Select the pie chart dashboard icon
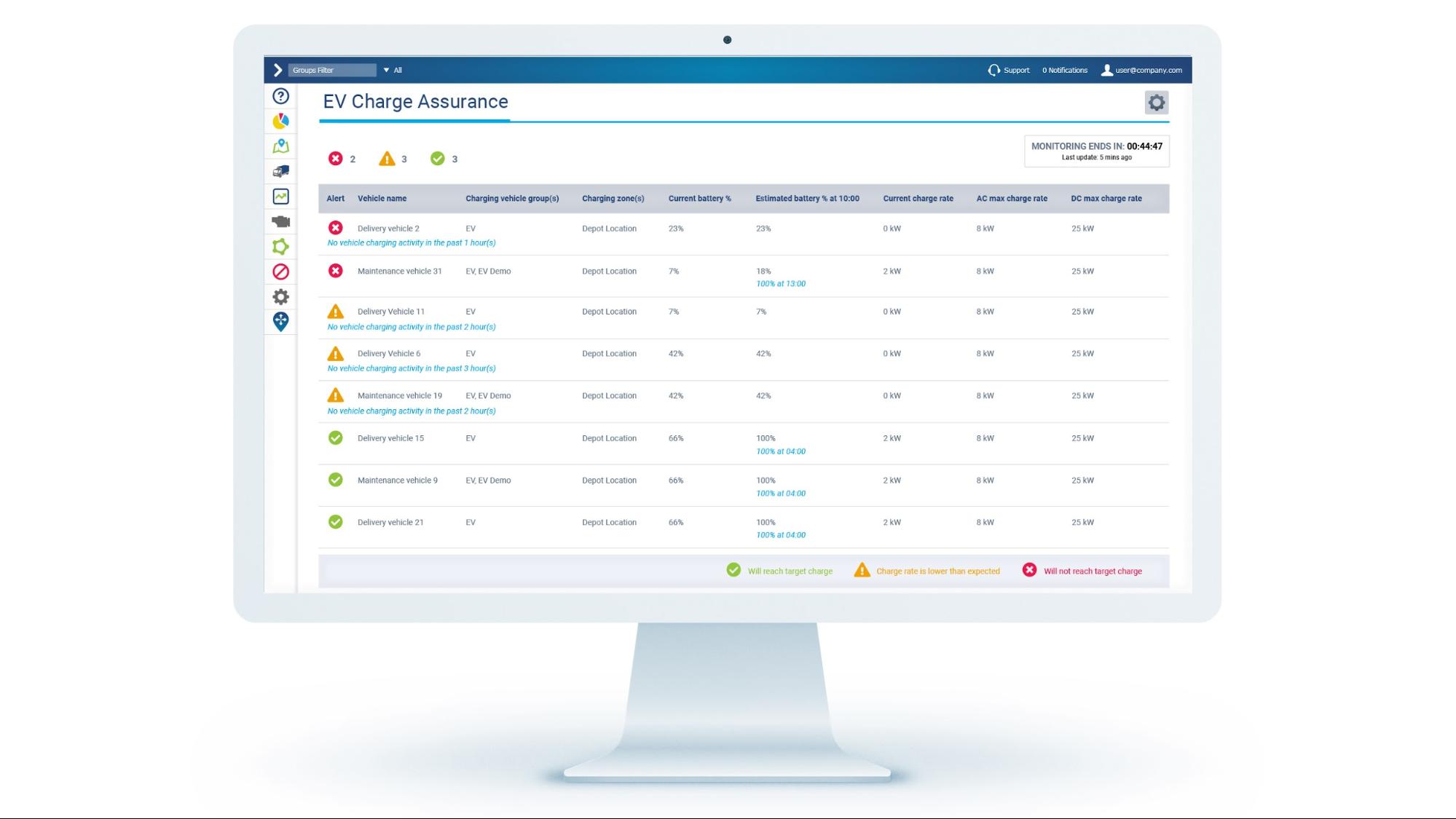Image resolution: width=1456 pixels, height=819 pixels. point(280,121)
